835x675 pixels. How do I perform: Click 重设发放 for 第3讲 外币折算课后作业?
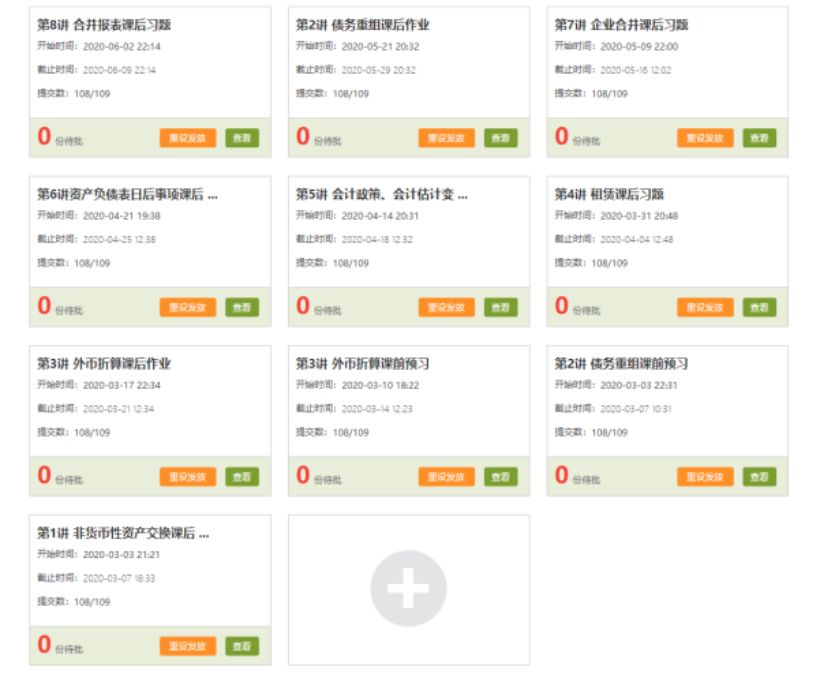(x=187, y=477)
